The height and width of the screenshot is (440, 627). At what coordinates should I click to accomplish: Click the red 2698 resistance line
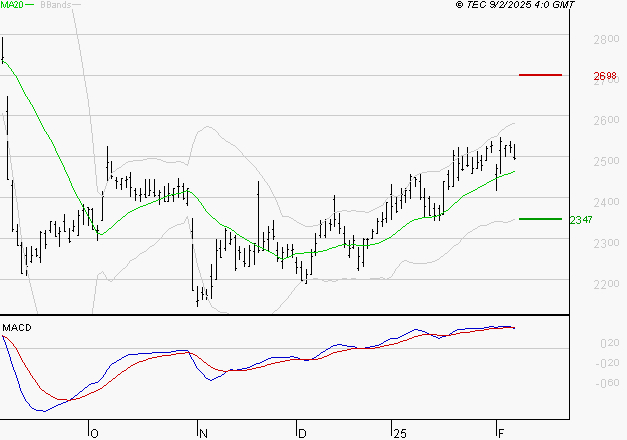(540, 75)
